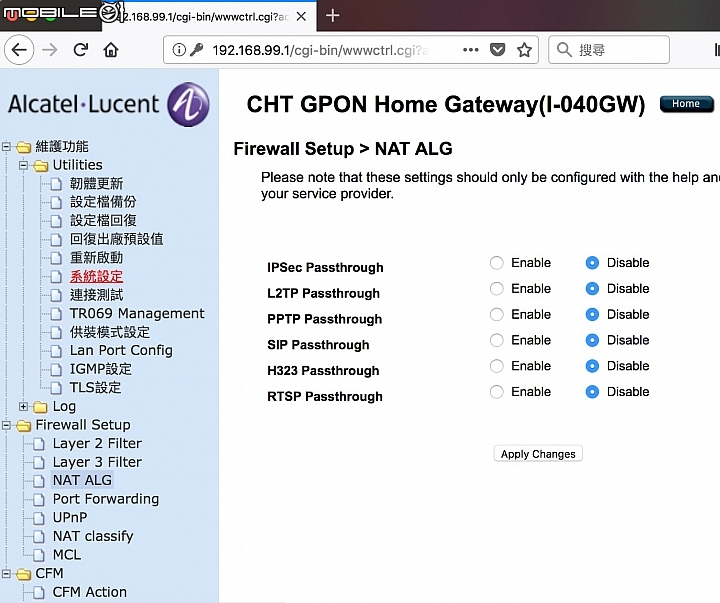Open Layer 3 Filter page

point(97,462)
